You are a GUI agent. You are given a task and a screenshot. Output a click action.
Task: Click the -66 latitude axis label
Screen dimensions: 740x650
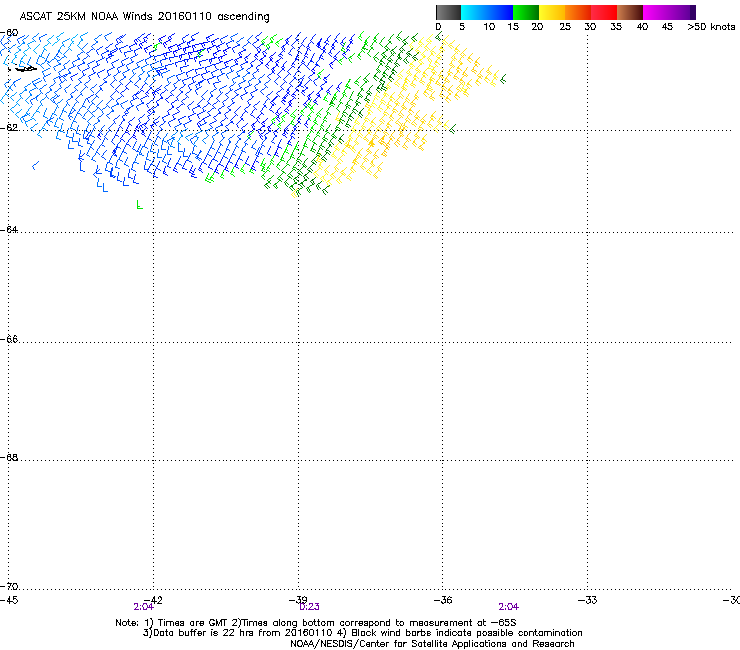(x=9, y=339)
